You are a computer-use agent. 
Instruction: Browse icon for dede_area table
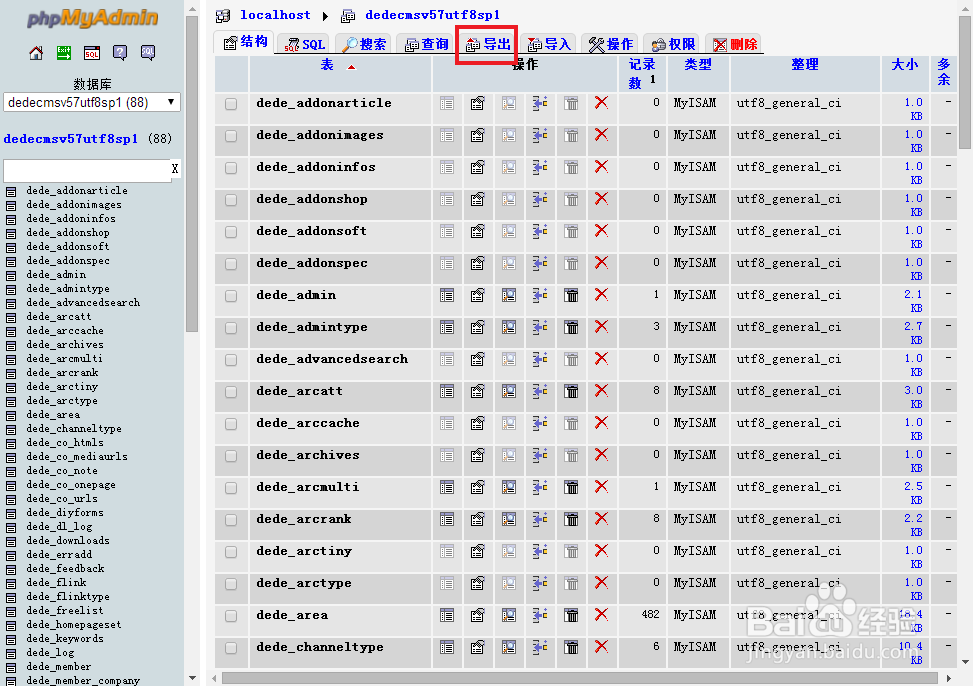pyautogui.click(x=447, y=615)
